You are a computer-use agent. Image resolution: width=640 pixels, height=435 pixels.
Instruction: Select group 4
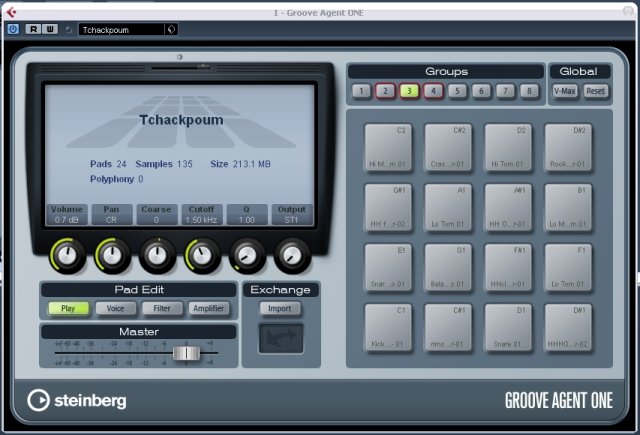click(433, 91)
